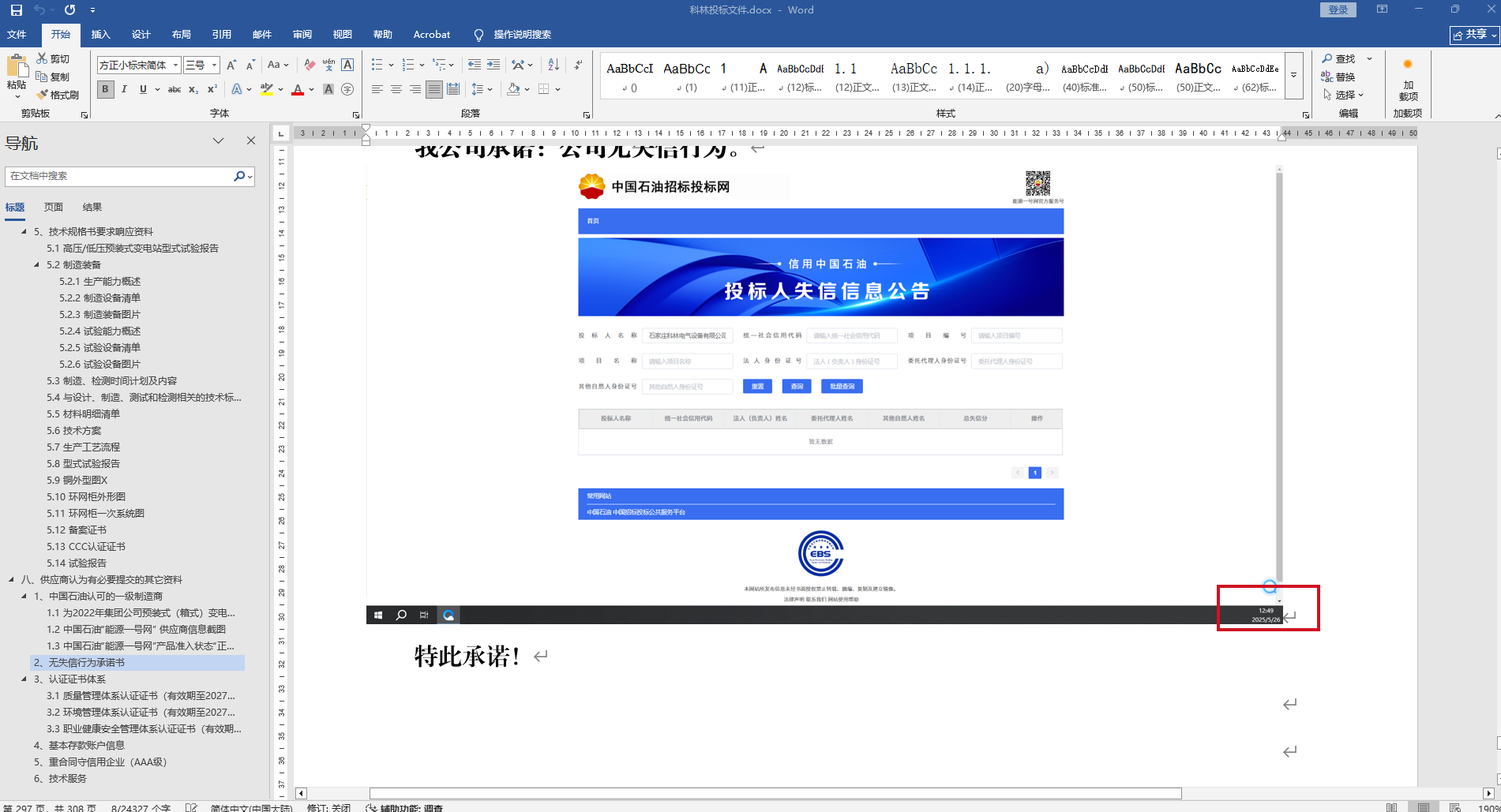Increase paragraph indent
The image size is (1501, 812).
493,65
